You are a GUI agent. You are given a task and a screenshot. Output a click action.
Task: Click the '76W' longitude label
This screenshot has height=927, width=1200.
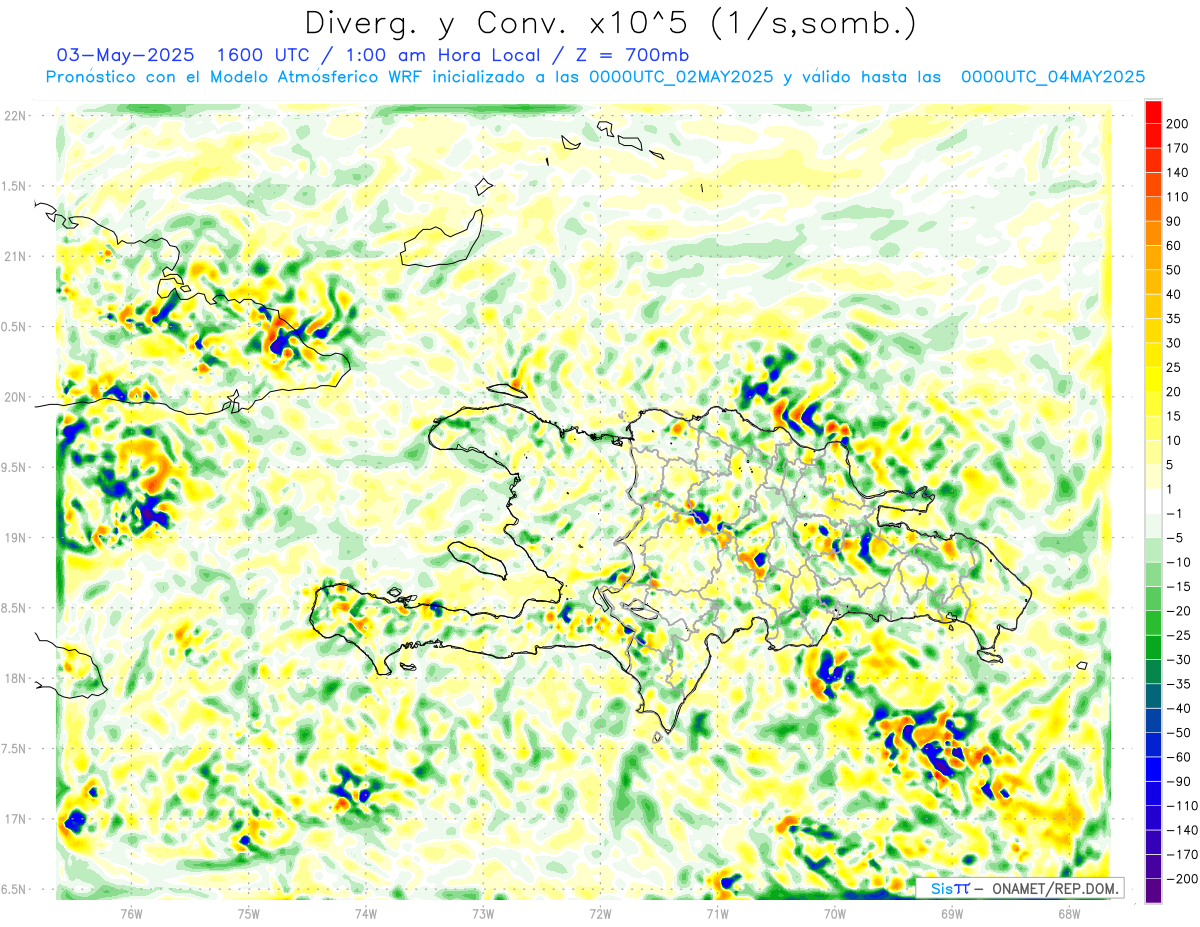131,913
